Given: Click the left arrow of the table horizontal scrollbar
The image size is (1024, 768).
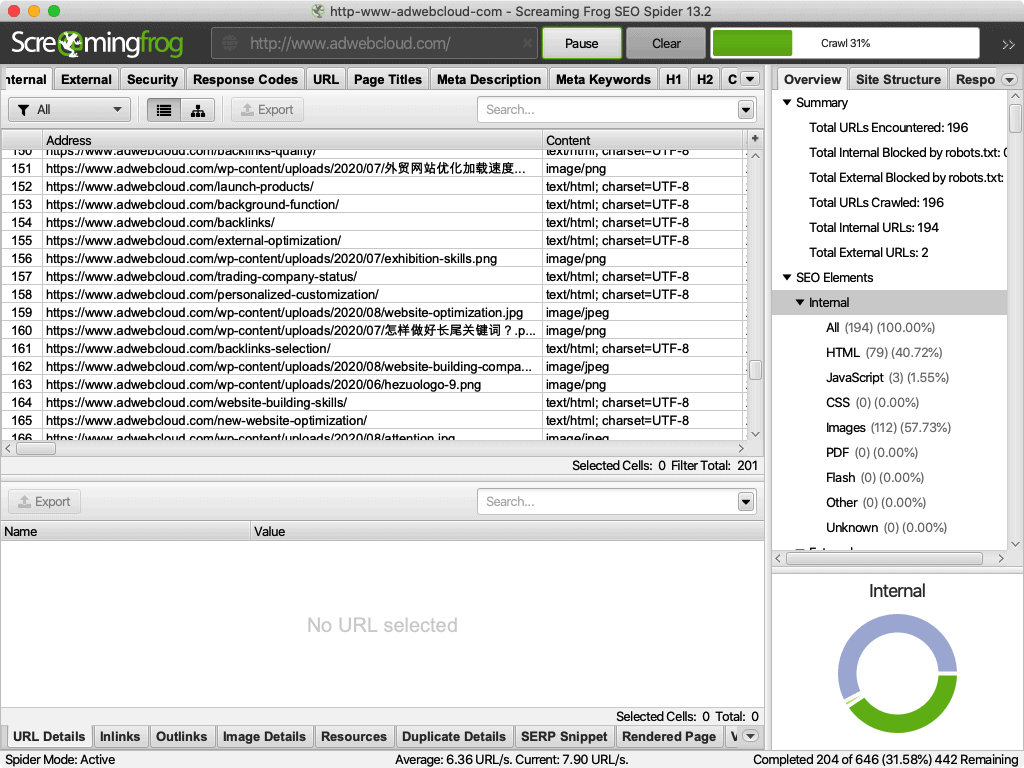Looking at the screenshot, I should [x=8, y=449].
